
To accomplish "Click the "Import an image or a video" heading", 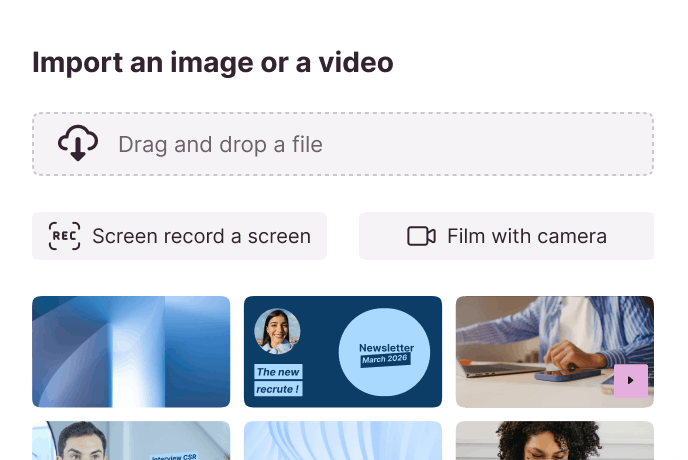I will (212, 62).
